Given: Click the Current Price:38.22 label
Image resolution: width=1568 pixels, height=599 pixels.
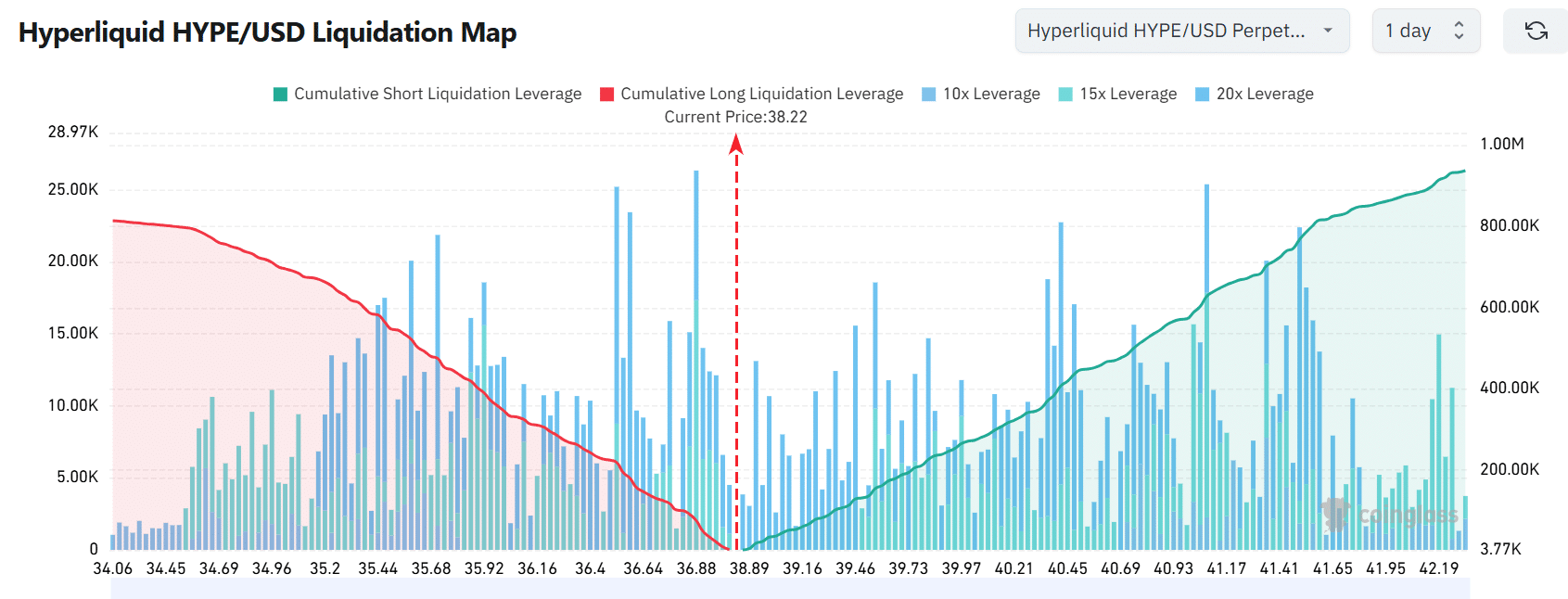Looking at the screenshot, I should [735, 117].
